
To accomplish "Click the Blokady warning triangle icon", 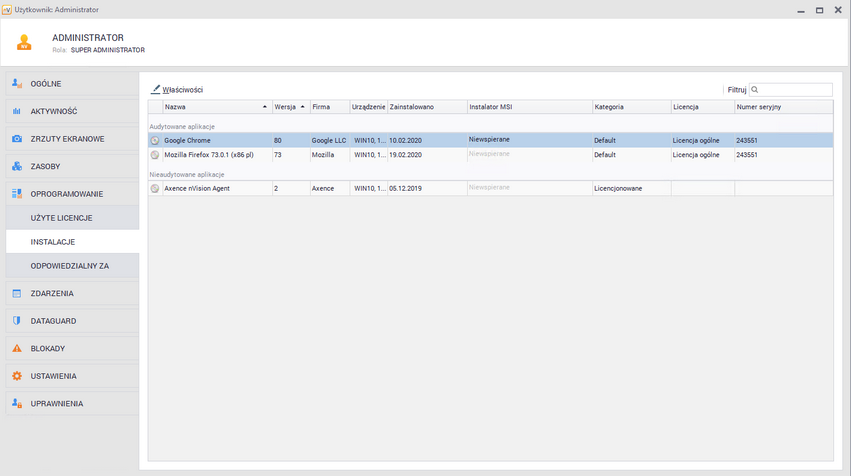I will coord(17,349).
